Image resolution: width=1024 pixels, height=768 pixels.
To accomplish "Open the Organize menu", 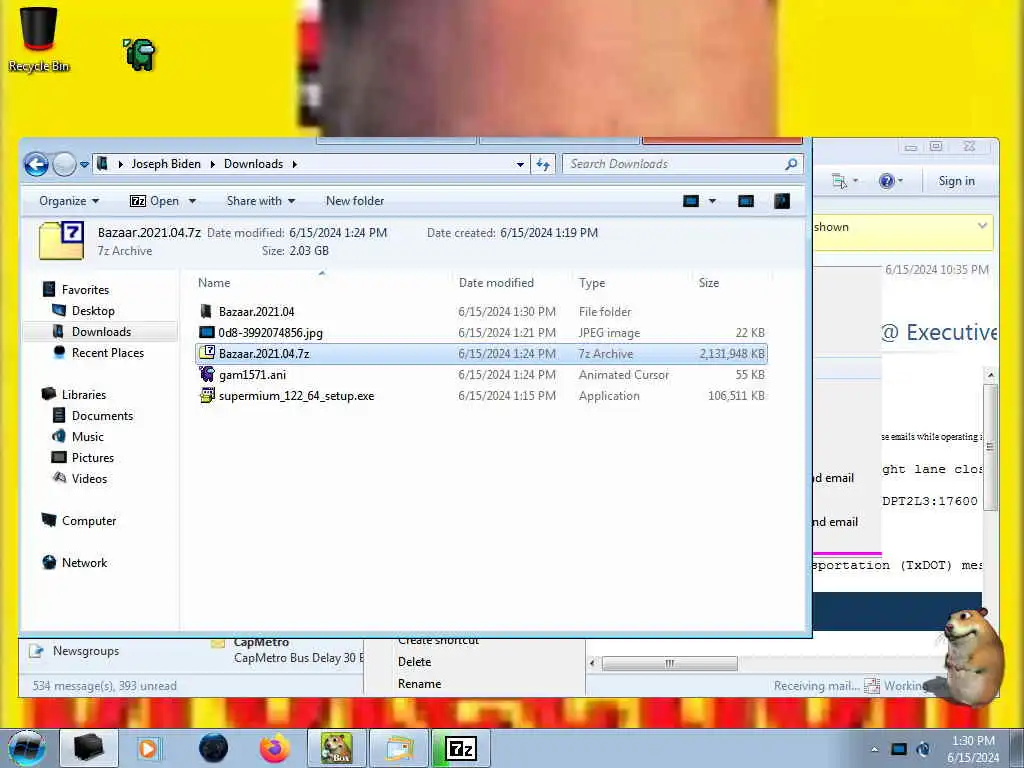I will click(69, 201).
